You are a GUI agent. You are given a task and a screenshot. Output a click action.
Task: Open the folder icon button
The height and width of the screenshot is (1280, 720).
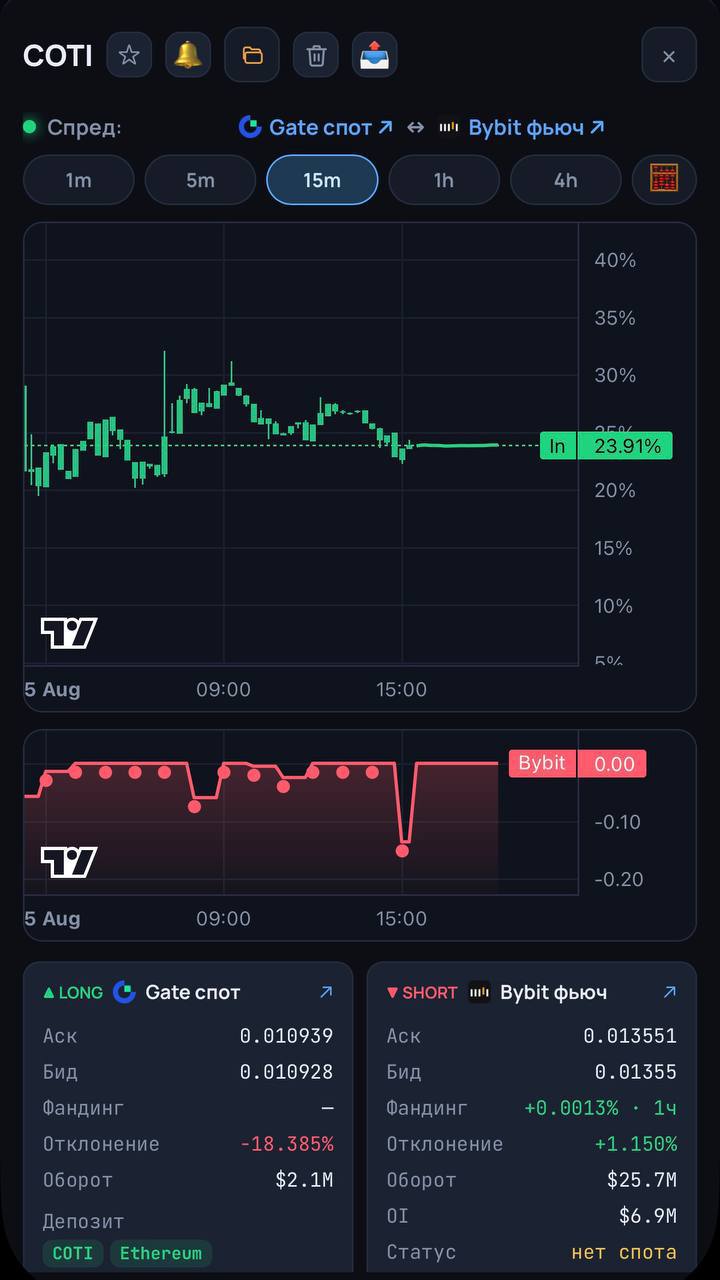(x=252, y=55)
